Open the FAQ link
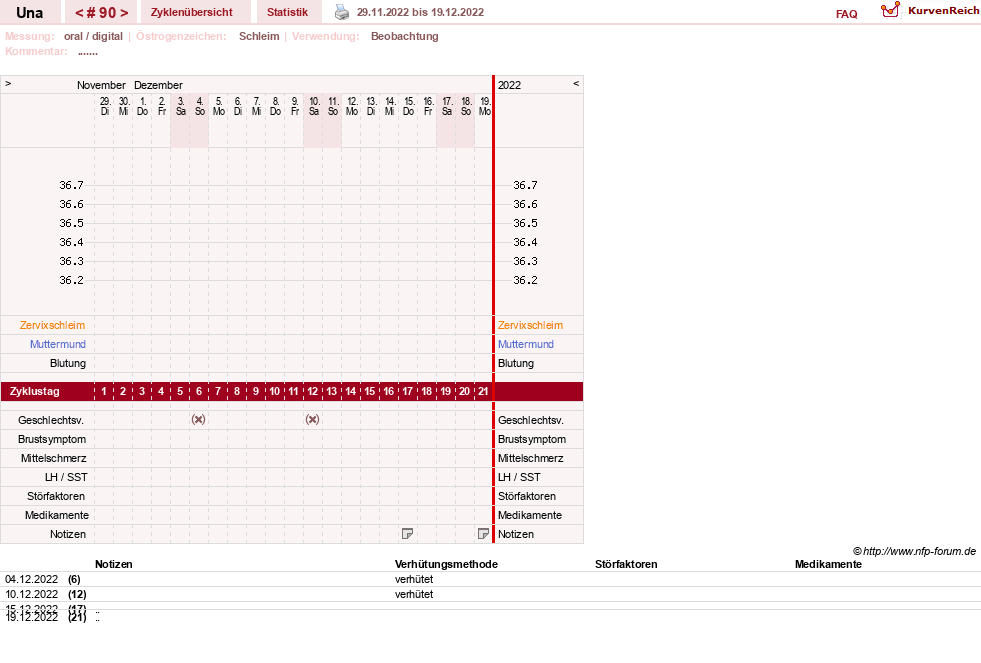This screenshot has height=663, width=981. [x=846, y=14]
